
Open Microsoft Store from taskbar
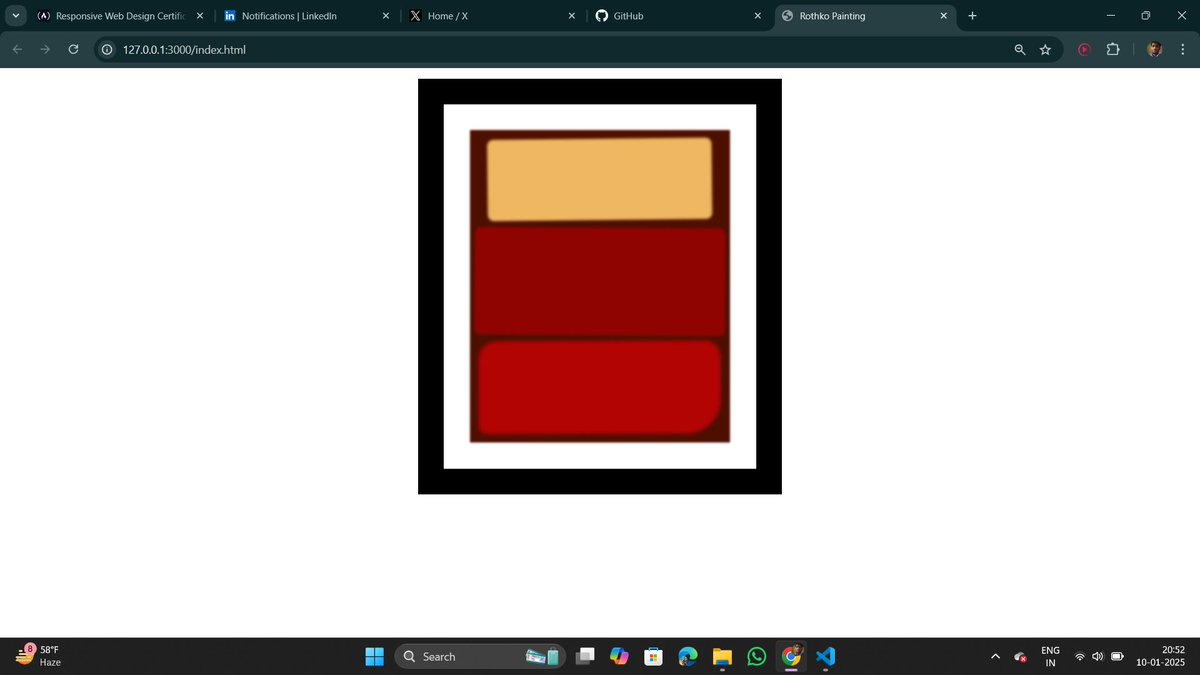click(x=653, y=657)
